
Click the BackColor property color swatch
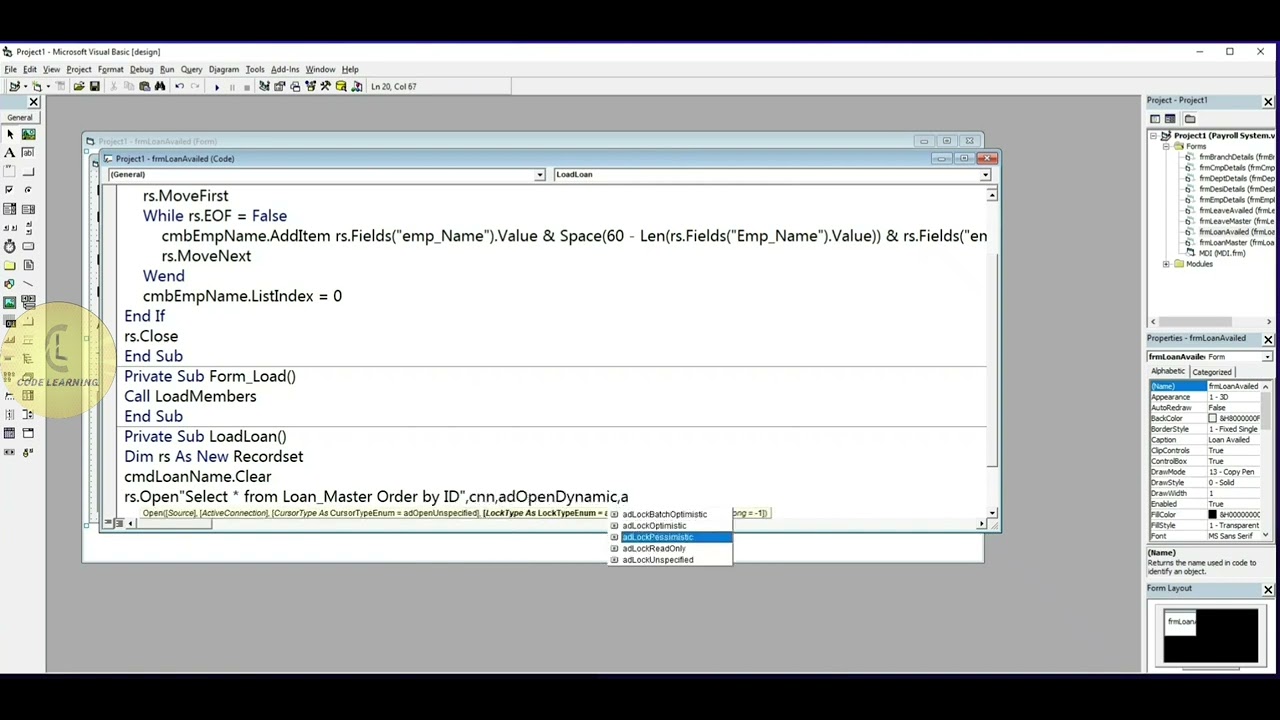[1212, 418]
